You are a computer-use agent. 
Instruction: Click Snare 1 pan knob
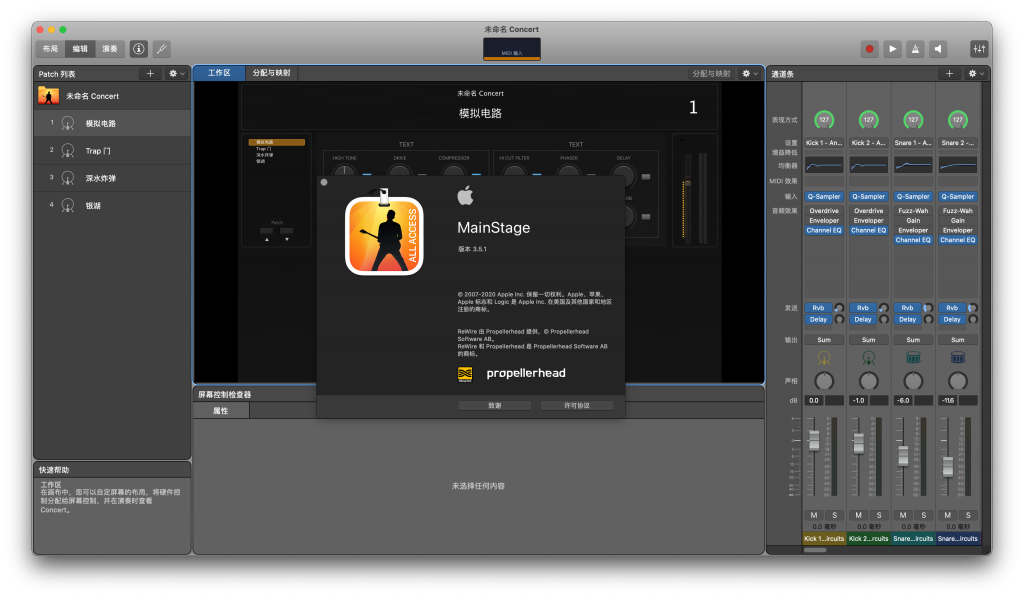pyautogui.click(x=913, y=381)
